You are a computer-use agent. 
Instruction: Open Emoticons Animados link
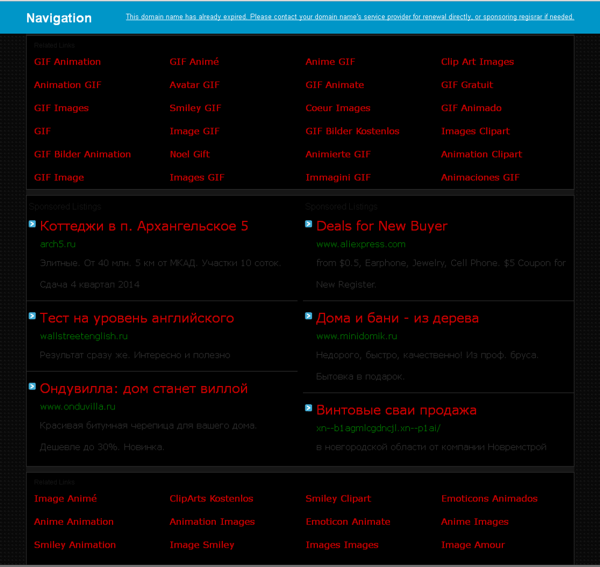489,499
